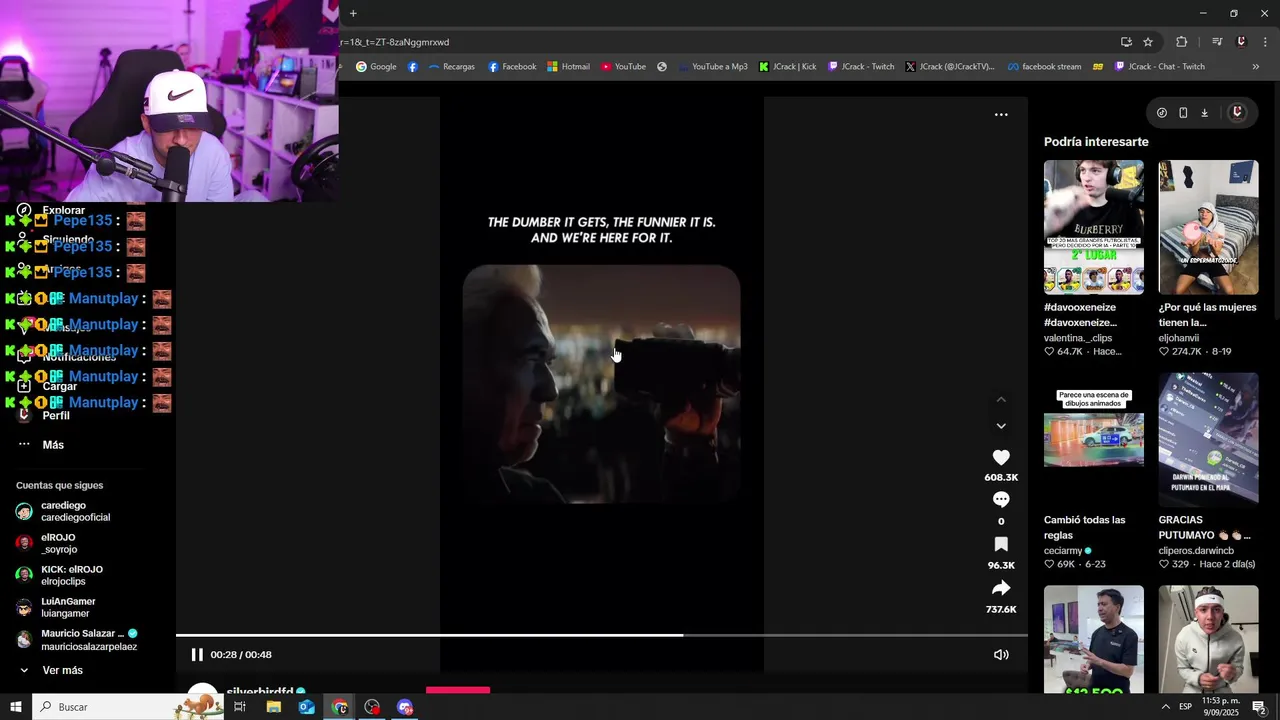Open Perfil in the sidebar
Image resolution: width=1280 pixels, height=720 pixels.
click(x=56, y=415)
